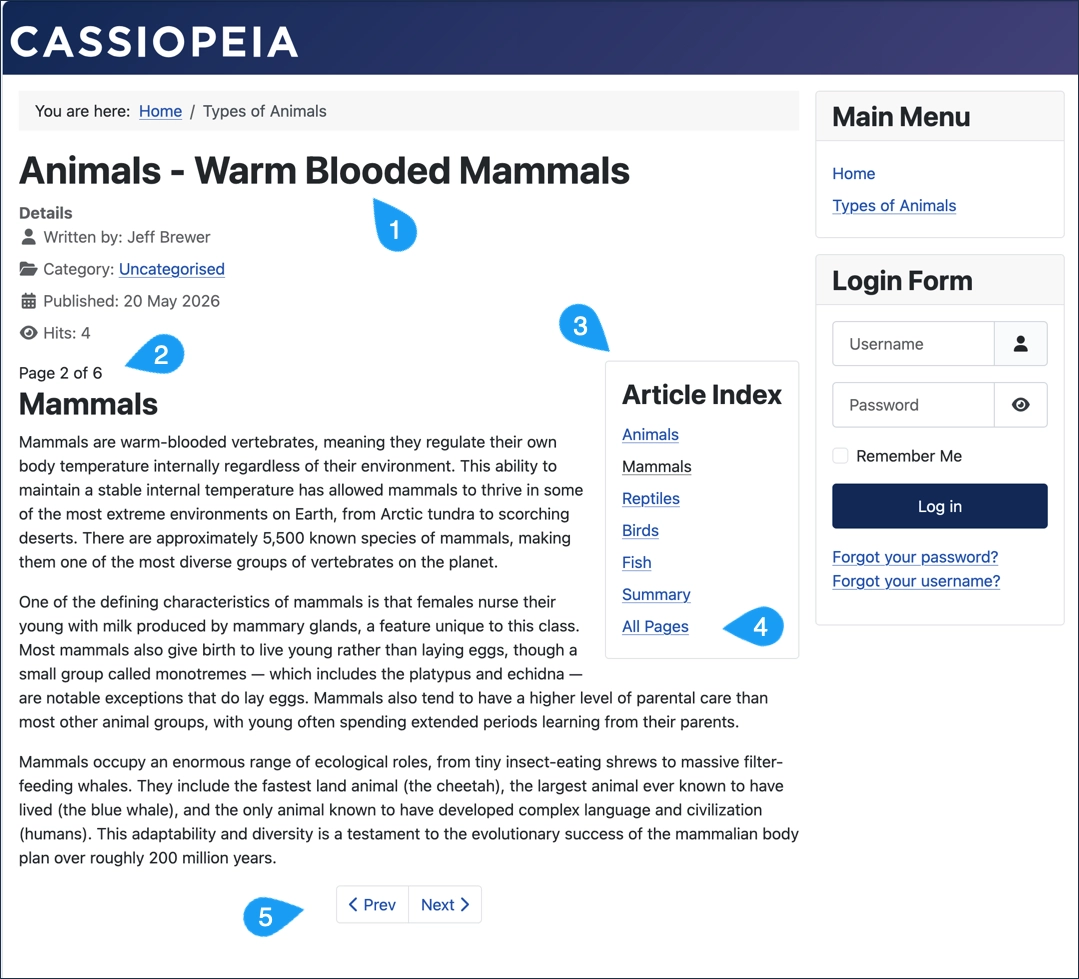Click the Username input field
1079x979 pixels.
point(913,343)
